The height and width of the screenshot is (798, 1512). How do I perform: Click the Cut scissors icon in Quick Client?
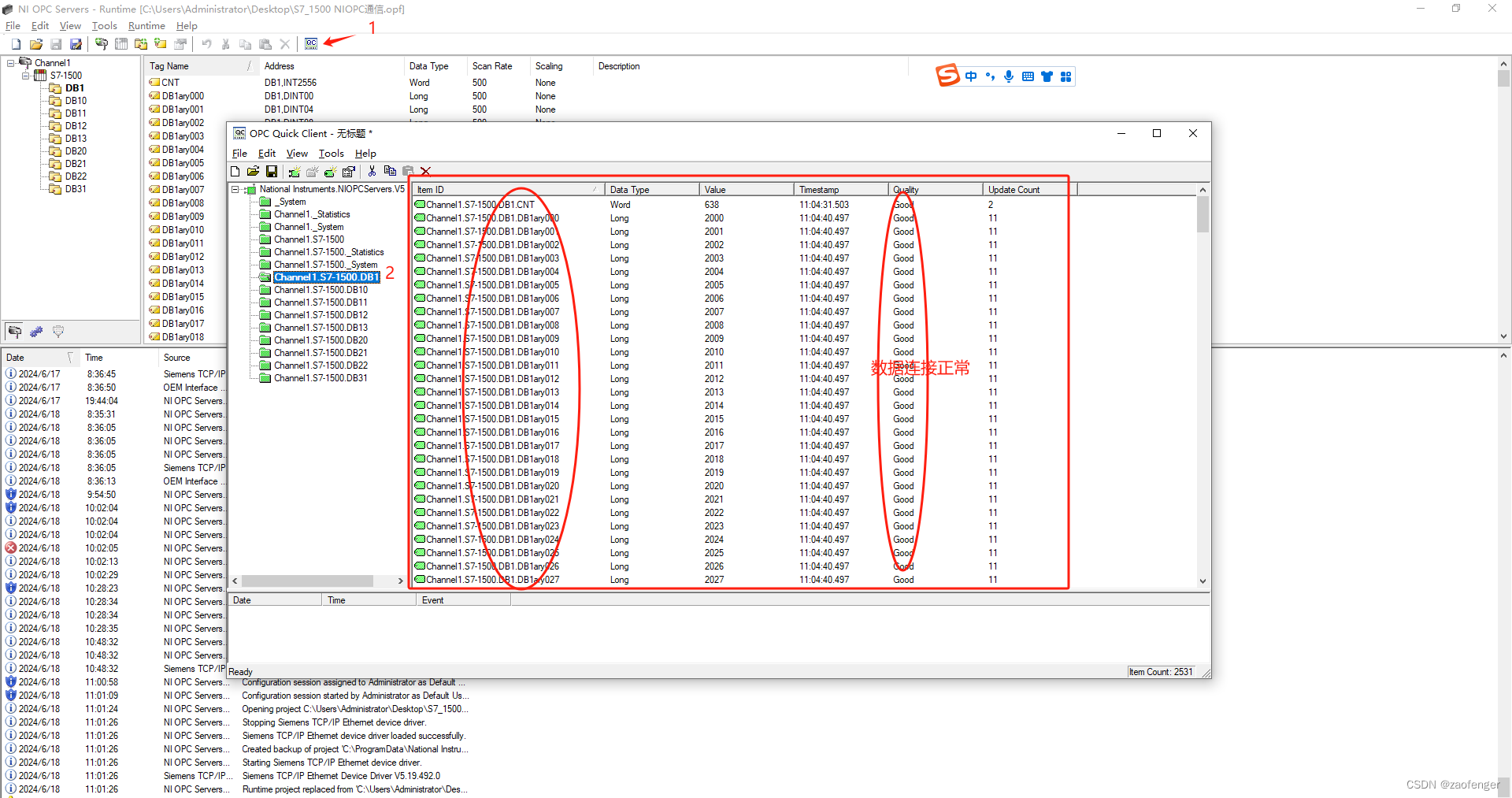click(372, 171)
